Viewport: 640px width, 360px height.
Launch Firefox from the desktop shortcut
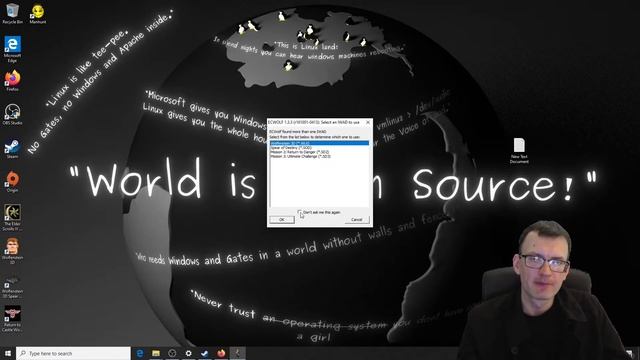12,80
